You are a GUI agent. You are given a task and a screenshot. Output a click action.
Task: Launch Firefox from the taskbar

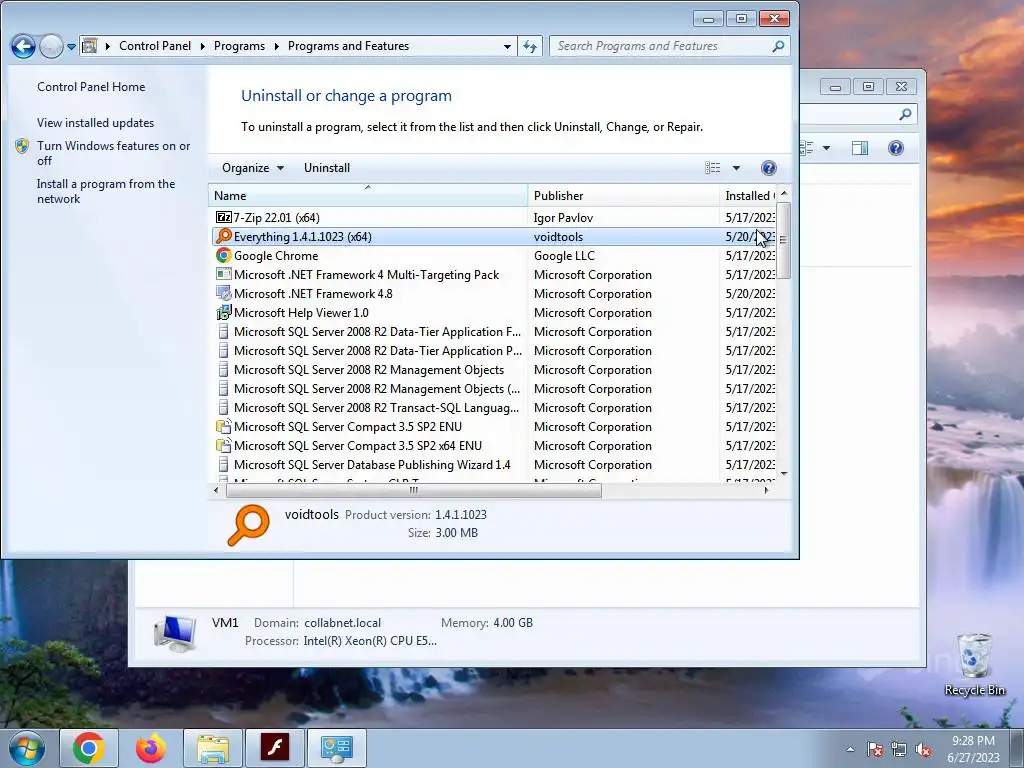(151, 748)
